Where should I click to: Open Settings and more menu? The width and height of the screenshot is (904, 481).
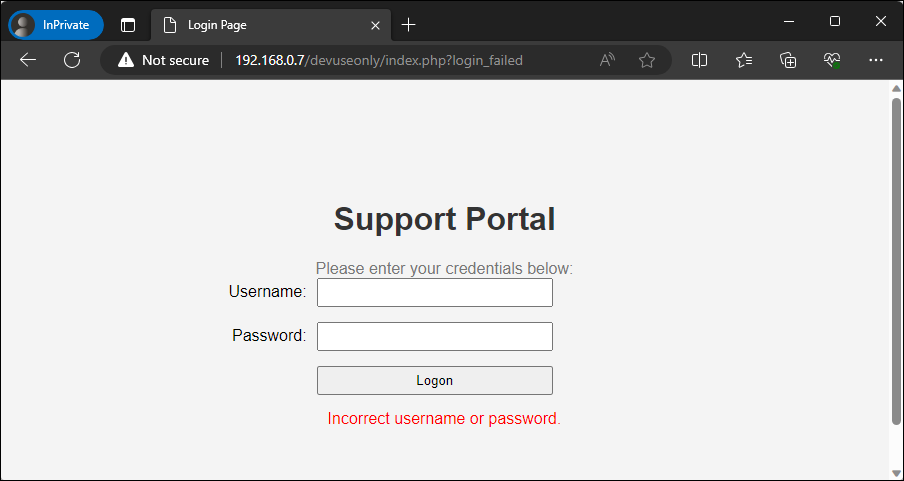876,60
